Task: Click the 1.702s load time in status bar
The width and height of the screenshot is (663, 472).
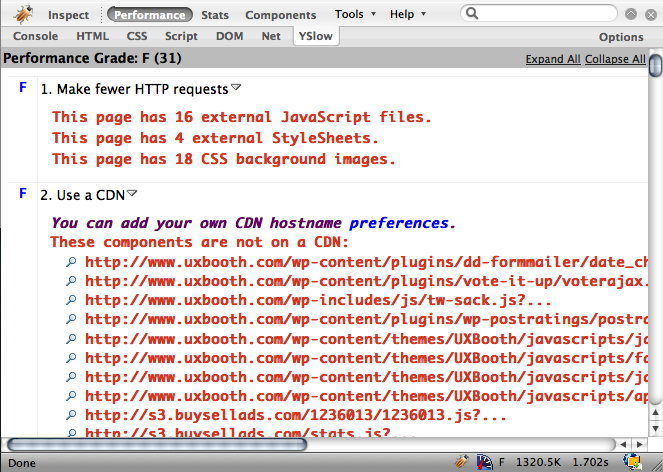Action: (x=590, y=462)
